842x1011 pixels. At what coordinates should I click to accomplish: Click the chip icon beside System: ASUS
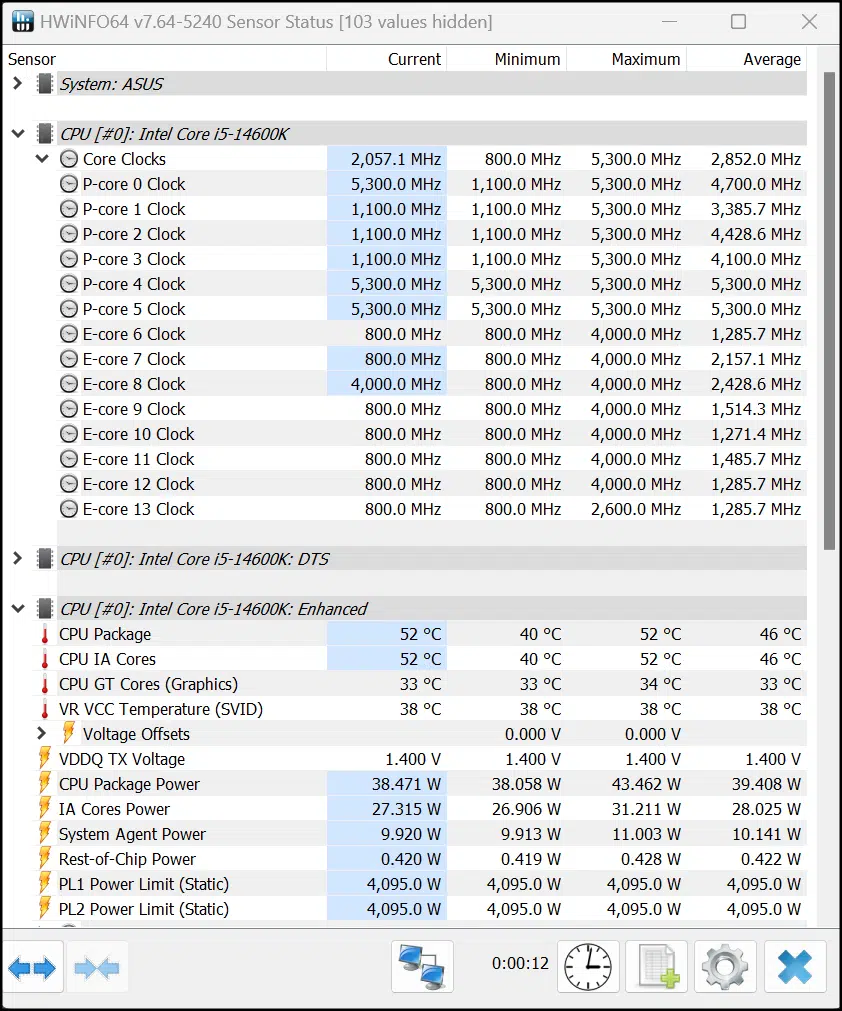pyautogui.click(x=44, y=84)
